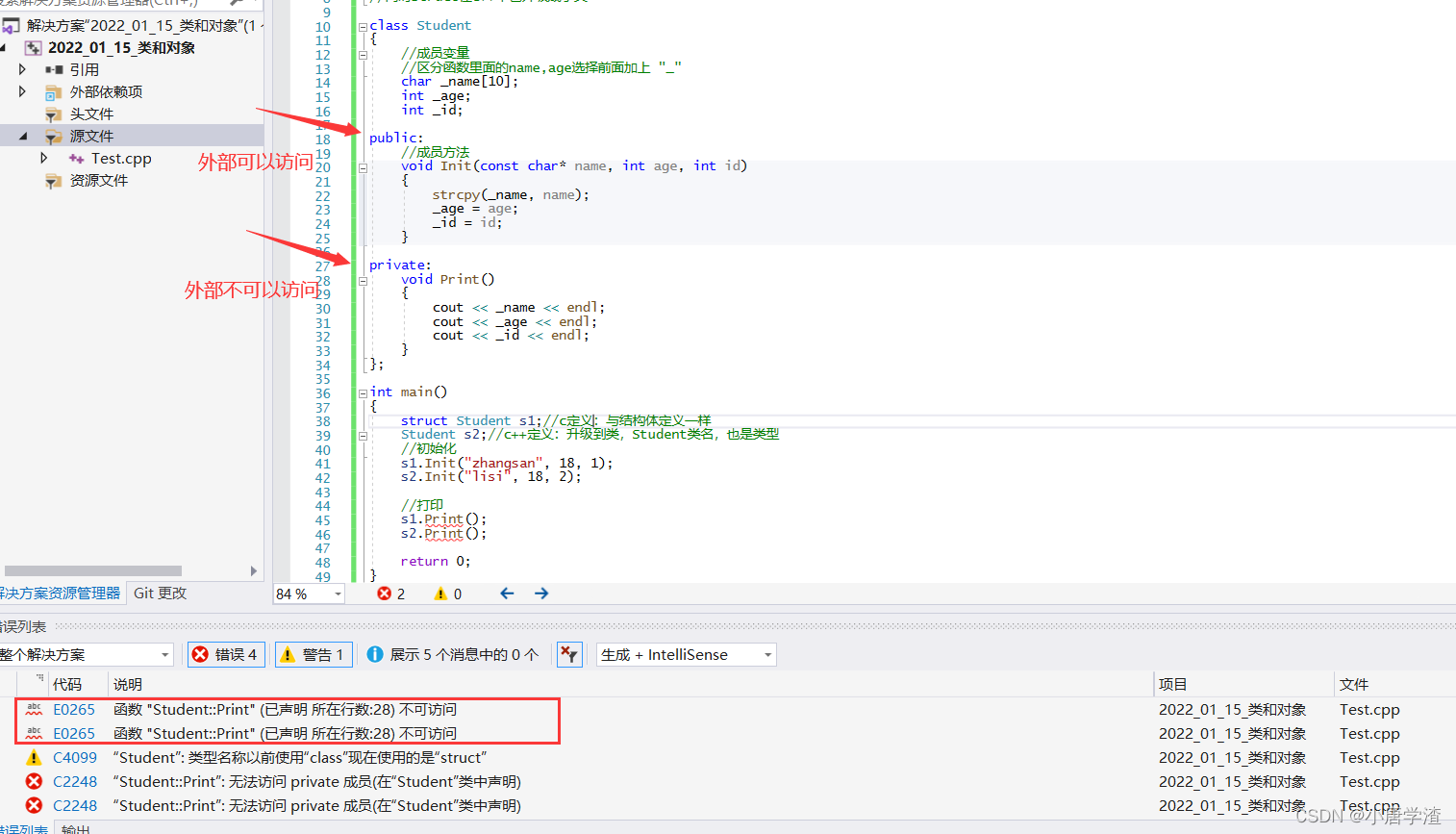Viewport: 1456px width, 834px height.
Task: Toggle 警告 1 filter in error list
Action: [x=314, y=655]
